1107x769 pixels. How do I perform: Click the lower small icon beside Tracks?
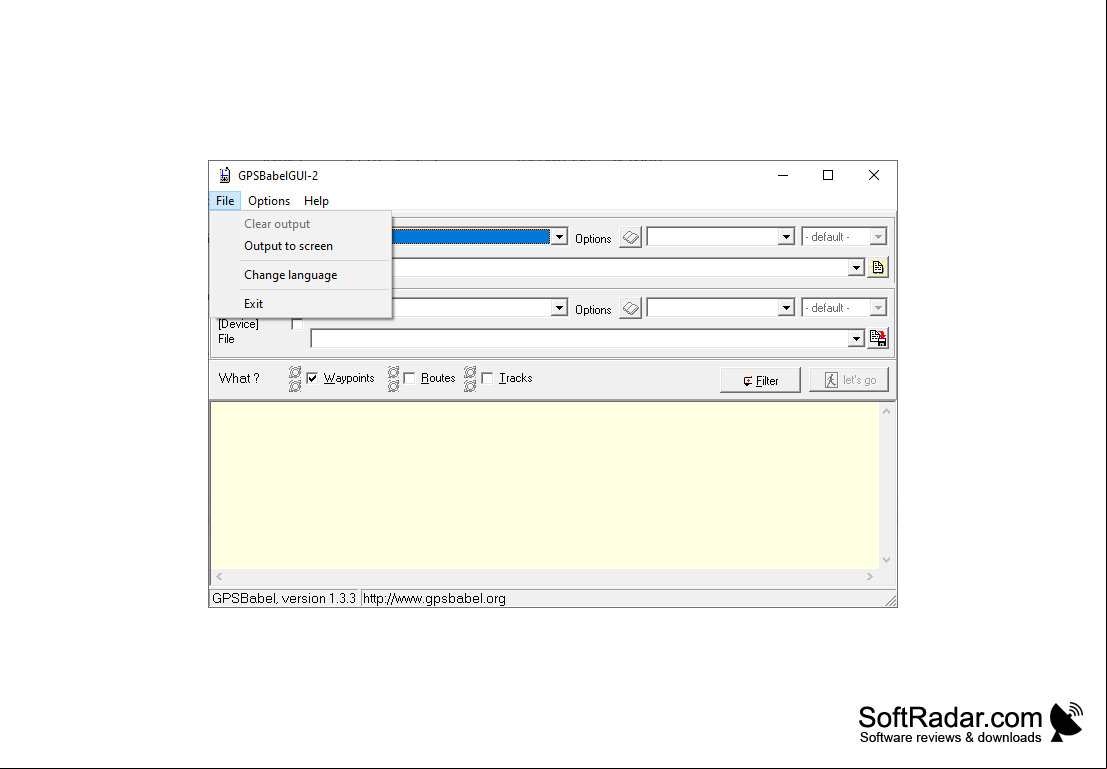click(x=470, y=386)
